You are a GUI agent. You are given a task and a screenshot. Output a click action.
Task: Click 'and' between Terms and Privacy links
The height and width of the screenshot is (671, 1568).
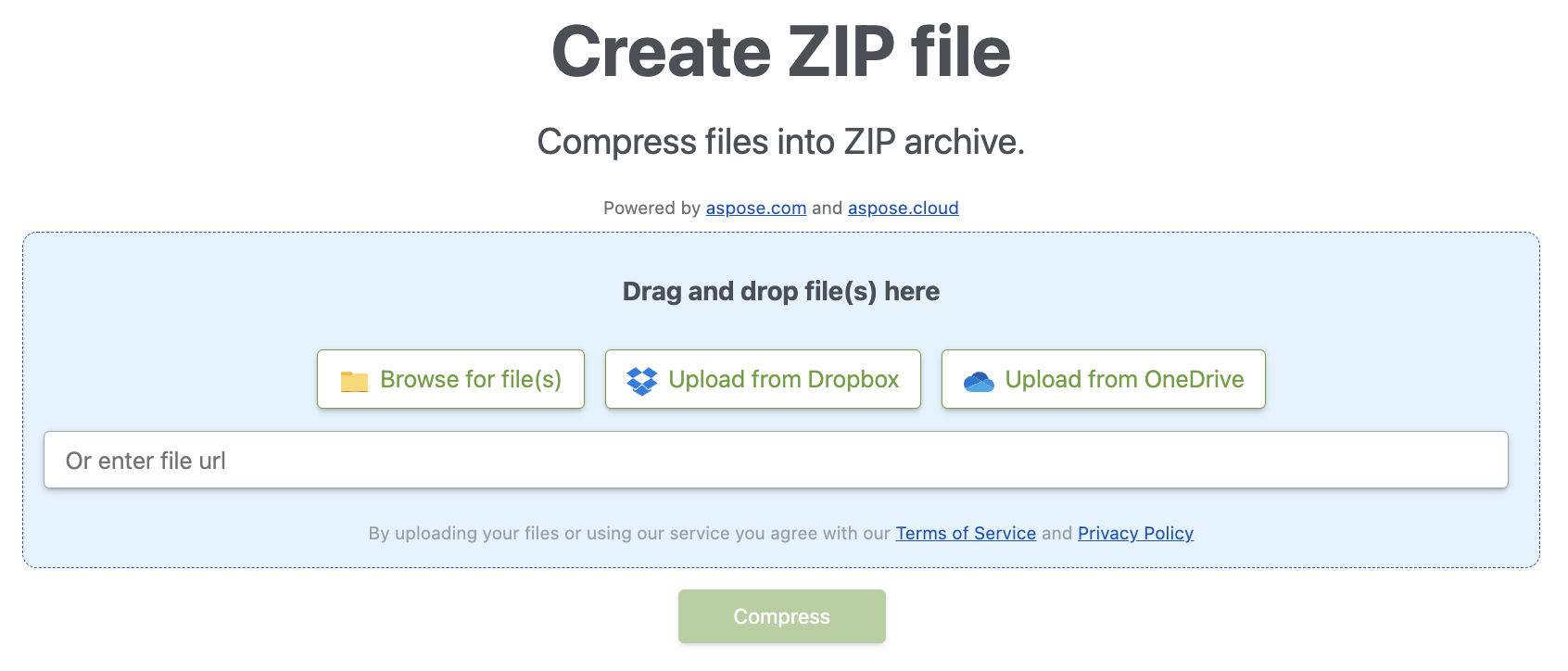tap(1056, 533)
